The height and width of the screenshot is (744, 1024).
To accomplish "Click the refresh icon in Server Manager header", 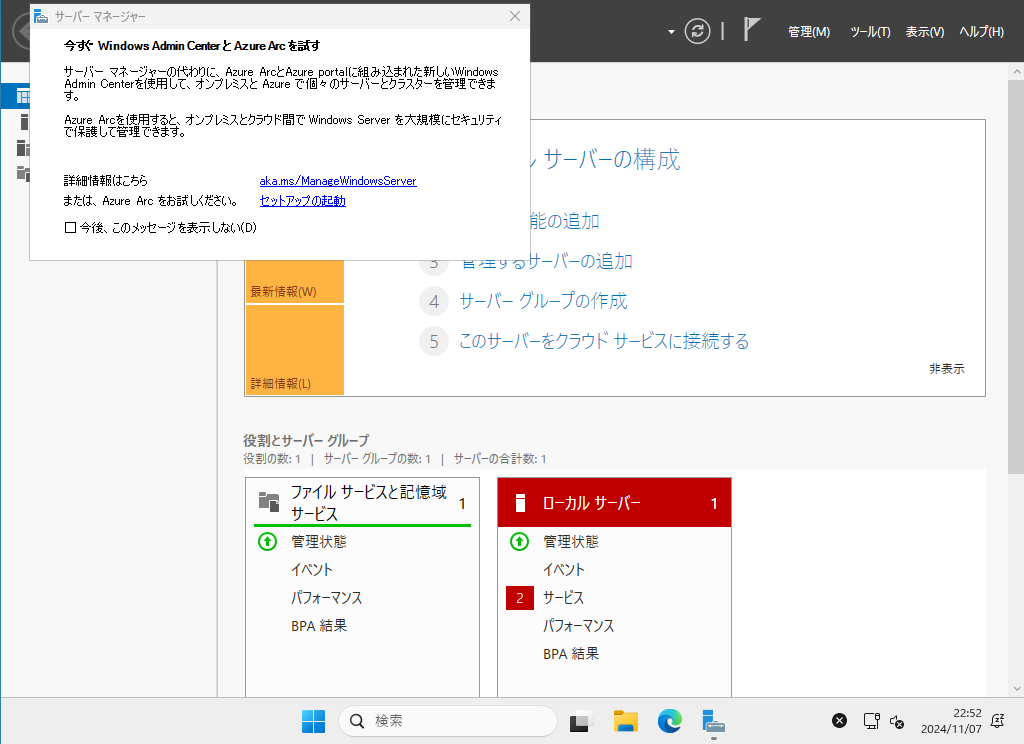I will point(697,31).
